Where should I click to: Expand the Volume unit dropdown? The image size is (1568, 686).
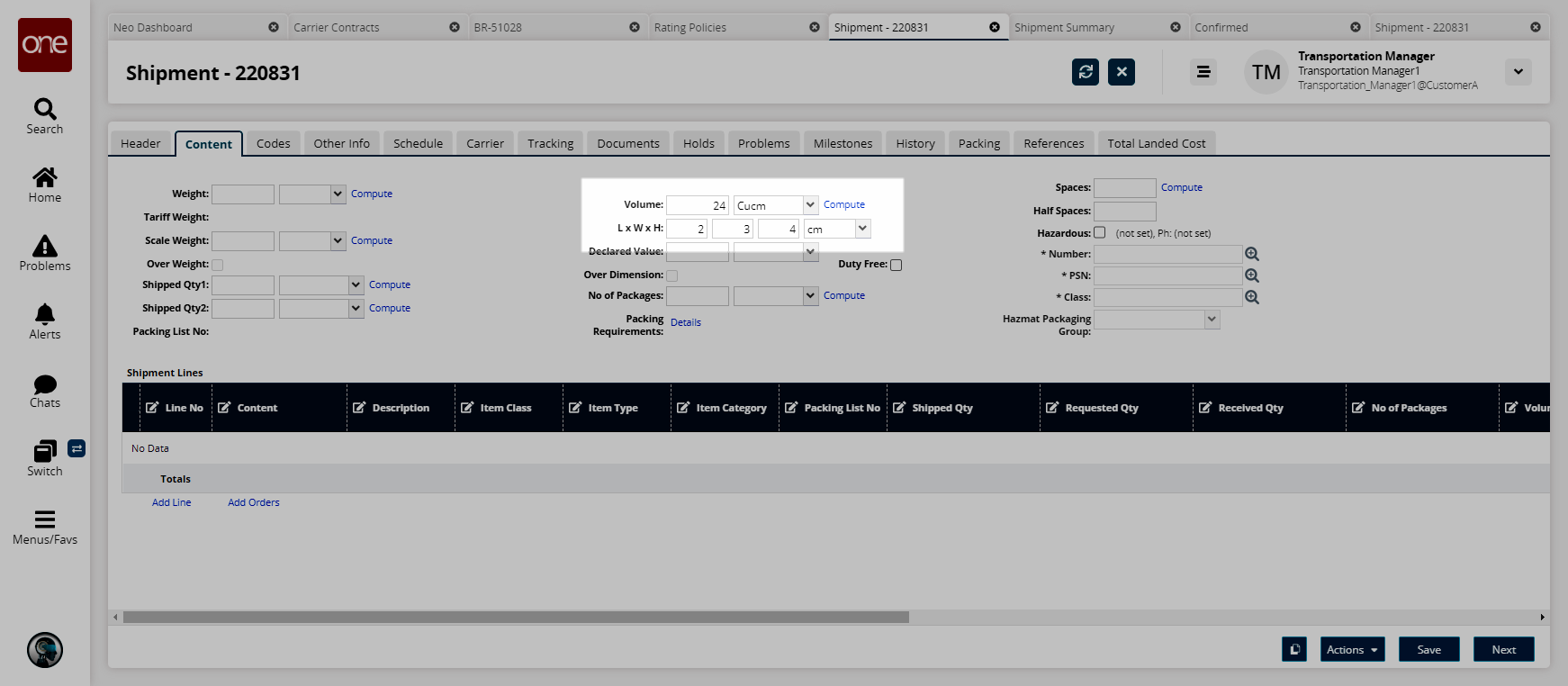(x=810, y=205)
